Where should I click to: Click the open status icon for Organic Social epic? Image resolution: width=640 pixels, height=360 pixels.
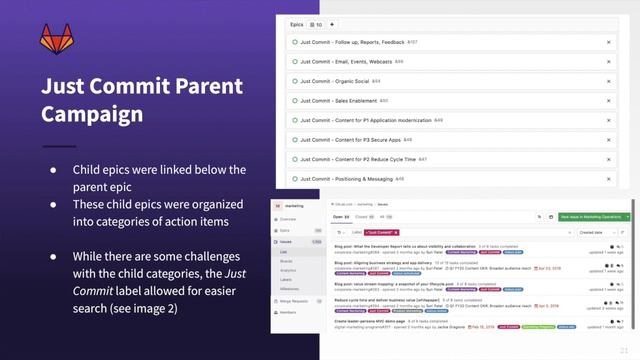point(295,81)
